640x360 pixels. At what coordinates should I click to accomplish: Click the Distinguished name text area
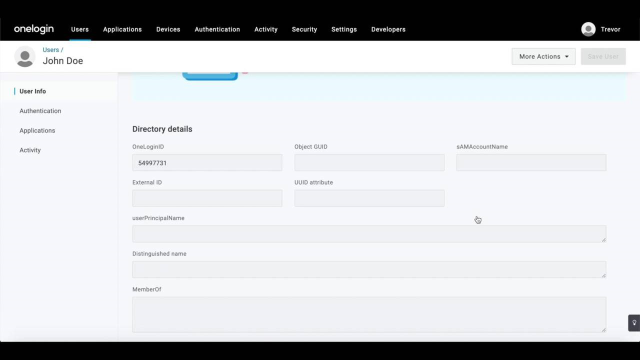tap(369, 269)
